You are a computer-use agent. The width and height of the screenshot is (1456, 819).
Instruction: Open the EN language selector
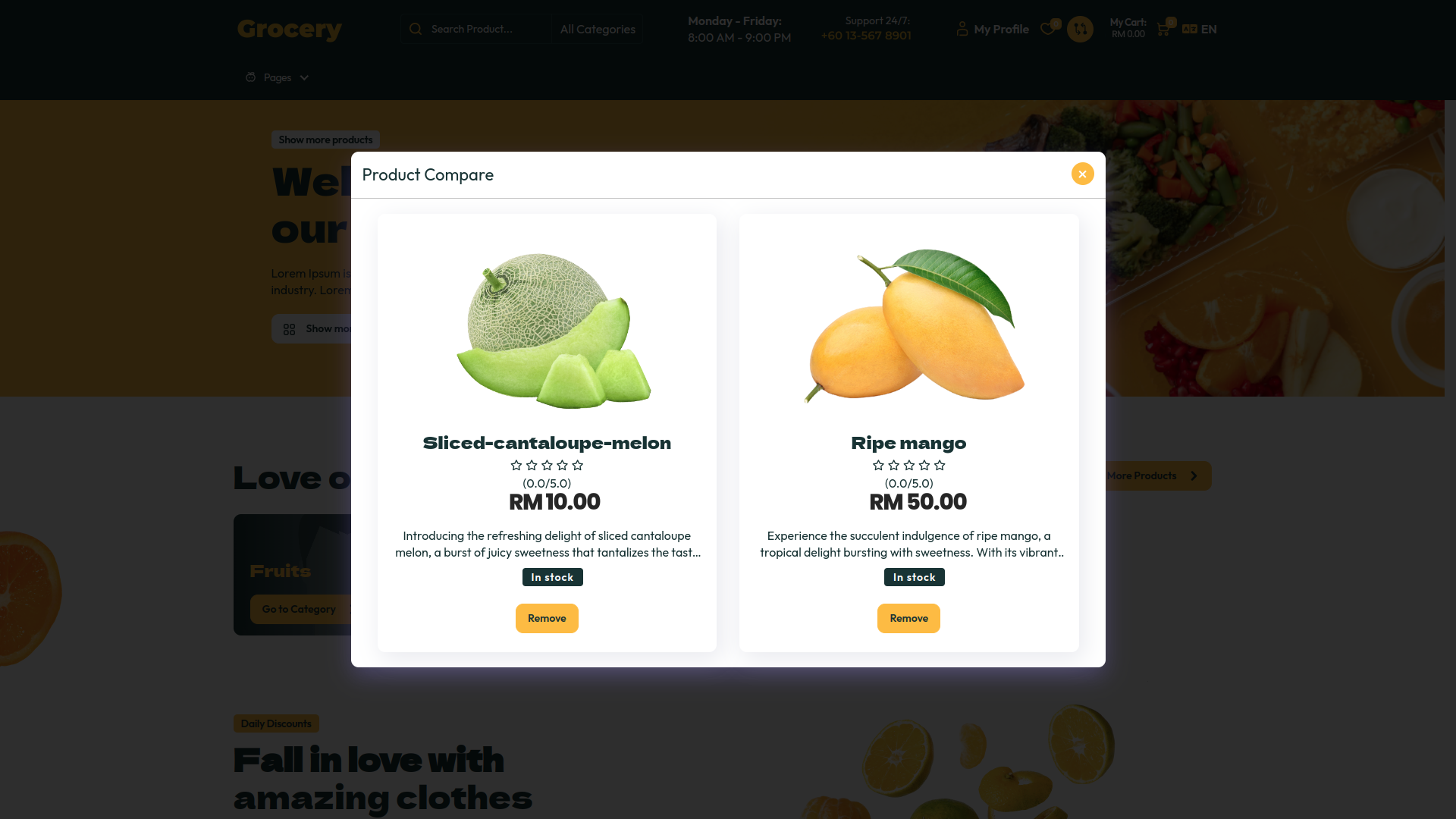coord(1209,29)
